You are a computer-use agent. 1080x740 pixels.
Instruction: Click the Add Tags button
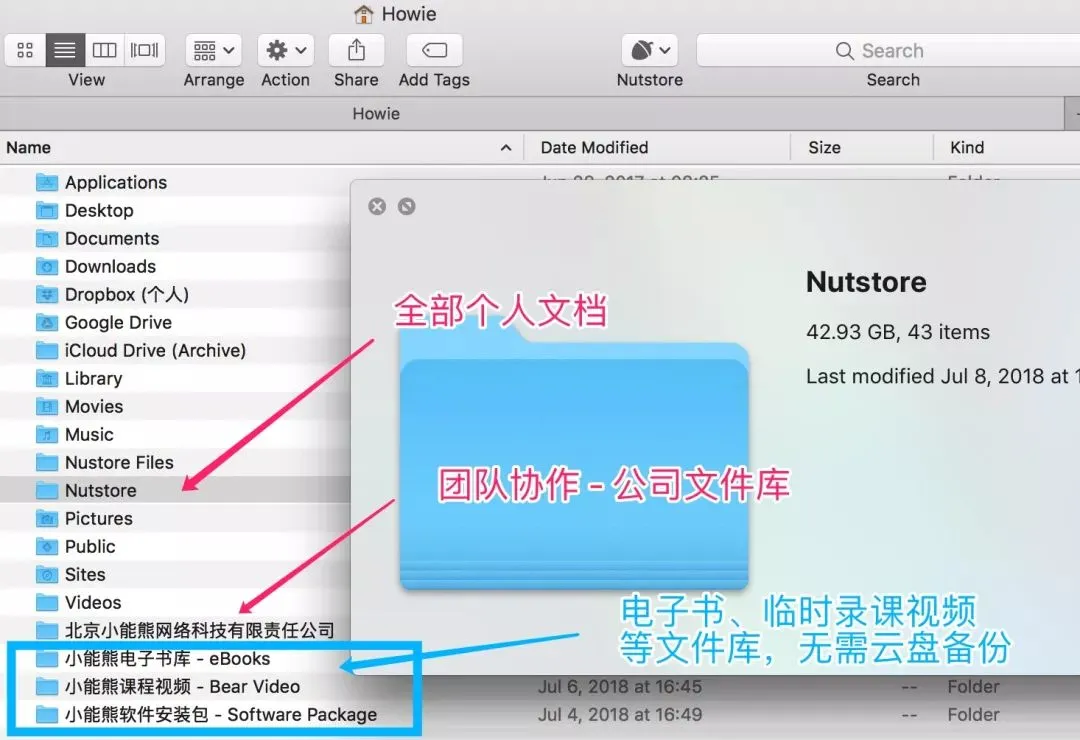(x=434, y=50)
